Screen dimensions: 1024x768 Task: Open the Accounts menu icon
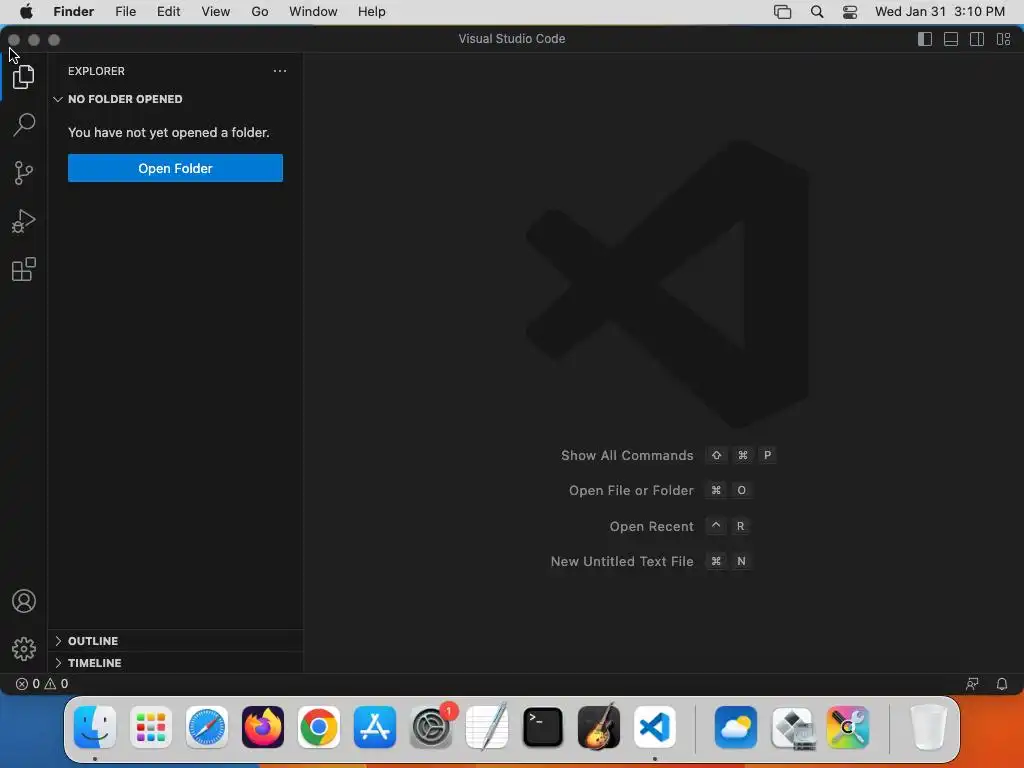click(x=24, y=601)
